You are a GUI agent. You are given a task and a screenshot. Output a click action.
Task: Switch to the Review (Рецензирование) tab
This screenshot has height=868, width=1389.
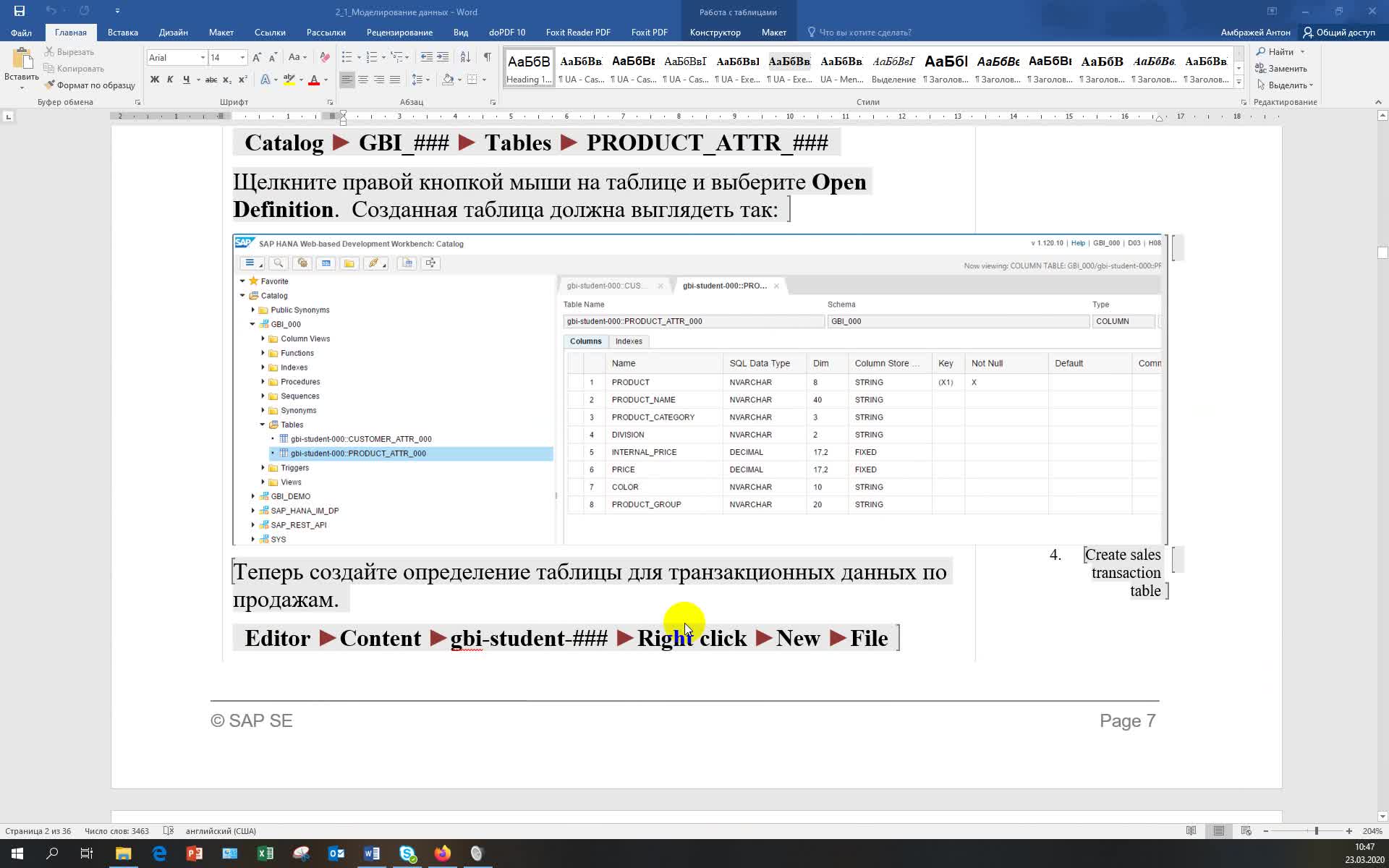tap(399, 33)
